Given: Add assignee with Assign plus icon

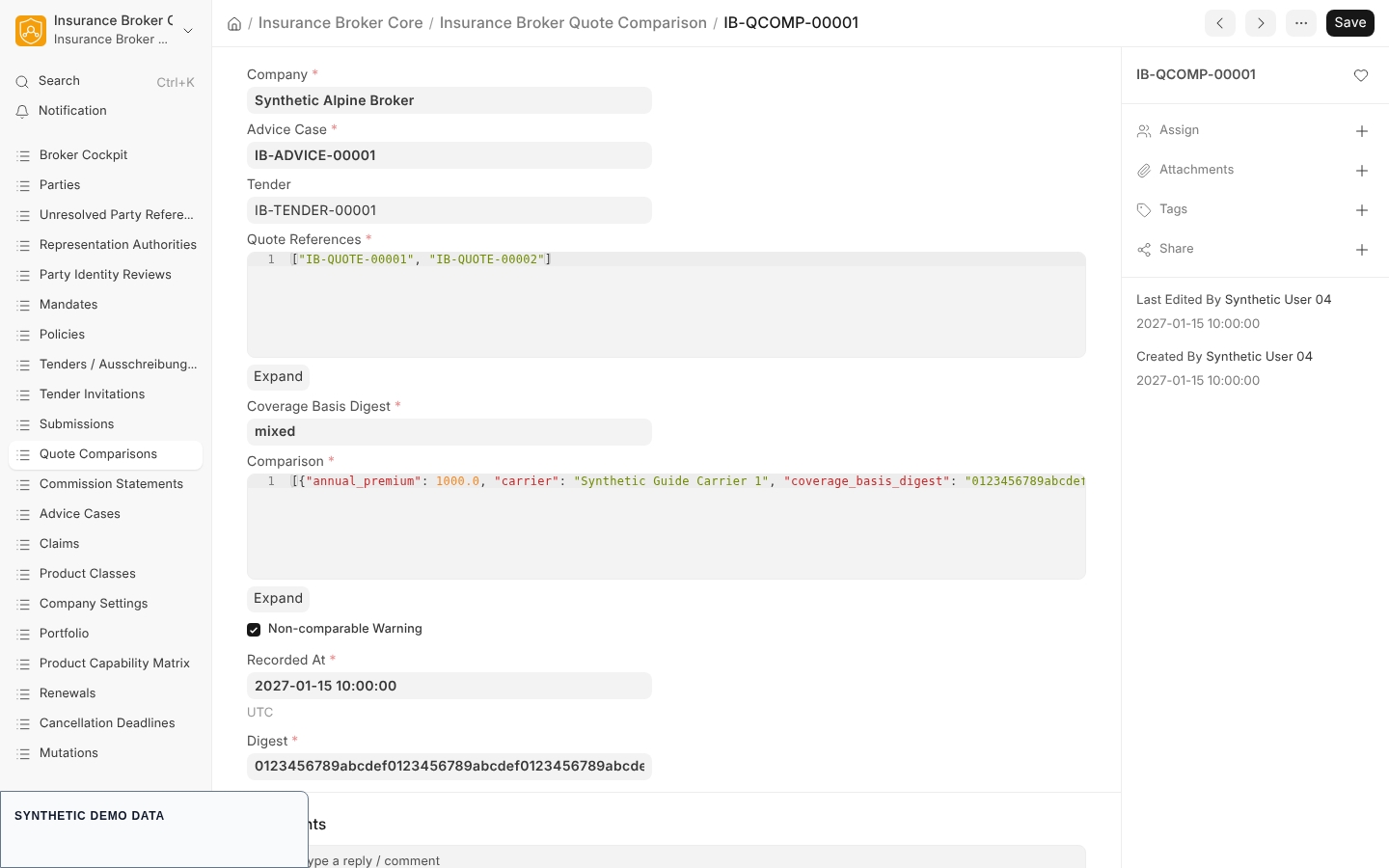Looking at the screenshot, I should [1362, 131].
